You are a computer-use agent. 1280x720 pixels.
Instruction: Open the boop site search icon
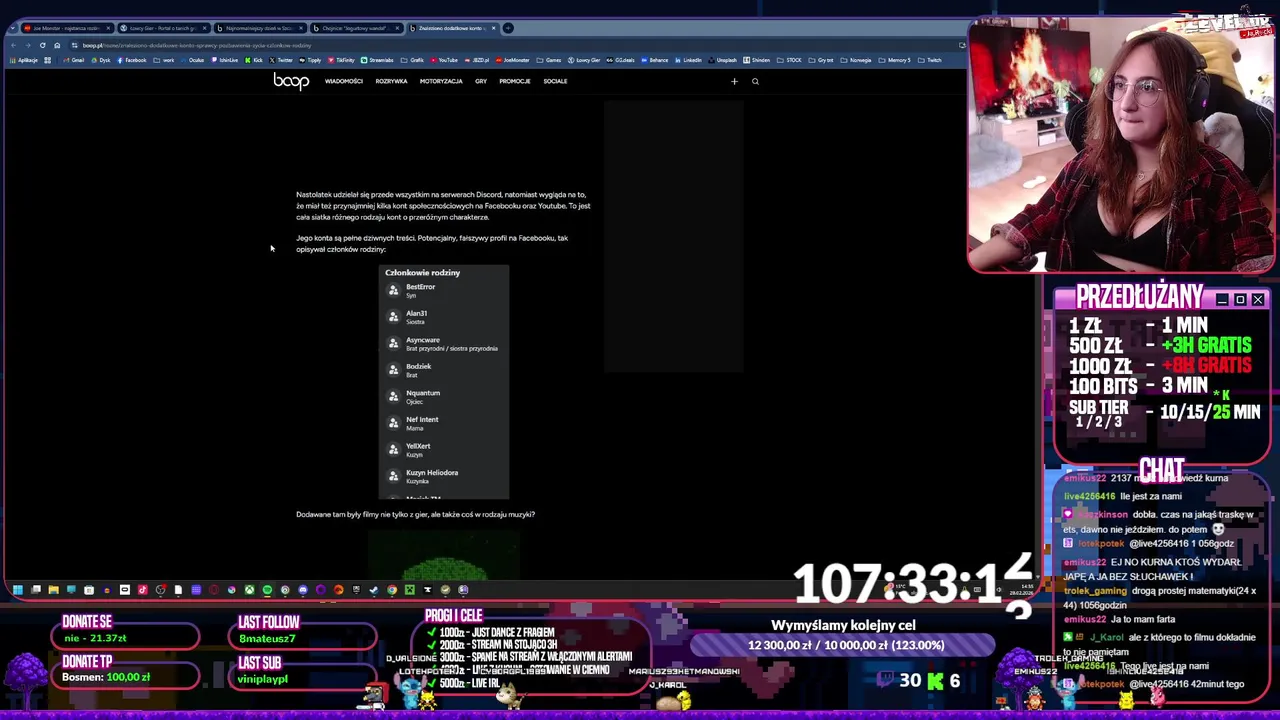(755, 81)
